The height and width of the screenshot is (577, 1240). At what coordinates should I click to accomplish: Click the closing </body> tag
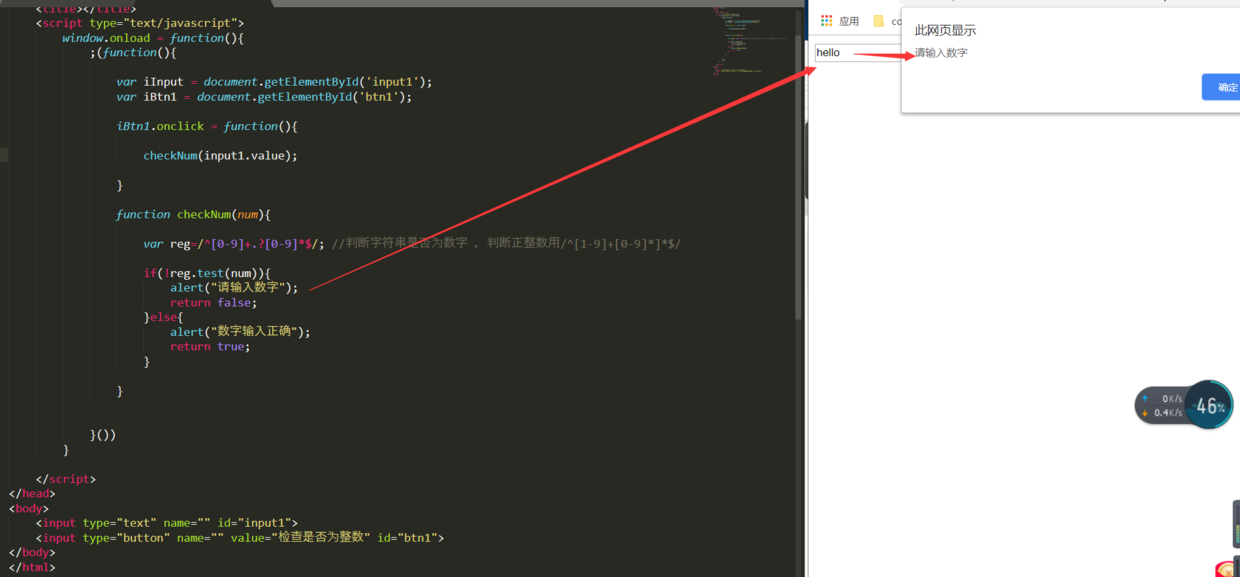(x=32, y=552)
